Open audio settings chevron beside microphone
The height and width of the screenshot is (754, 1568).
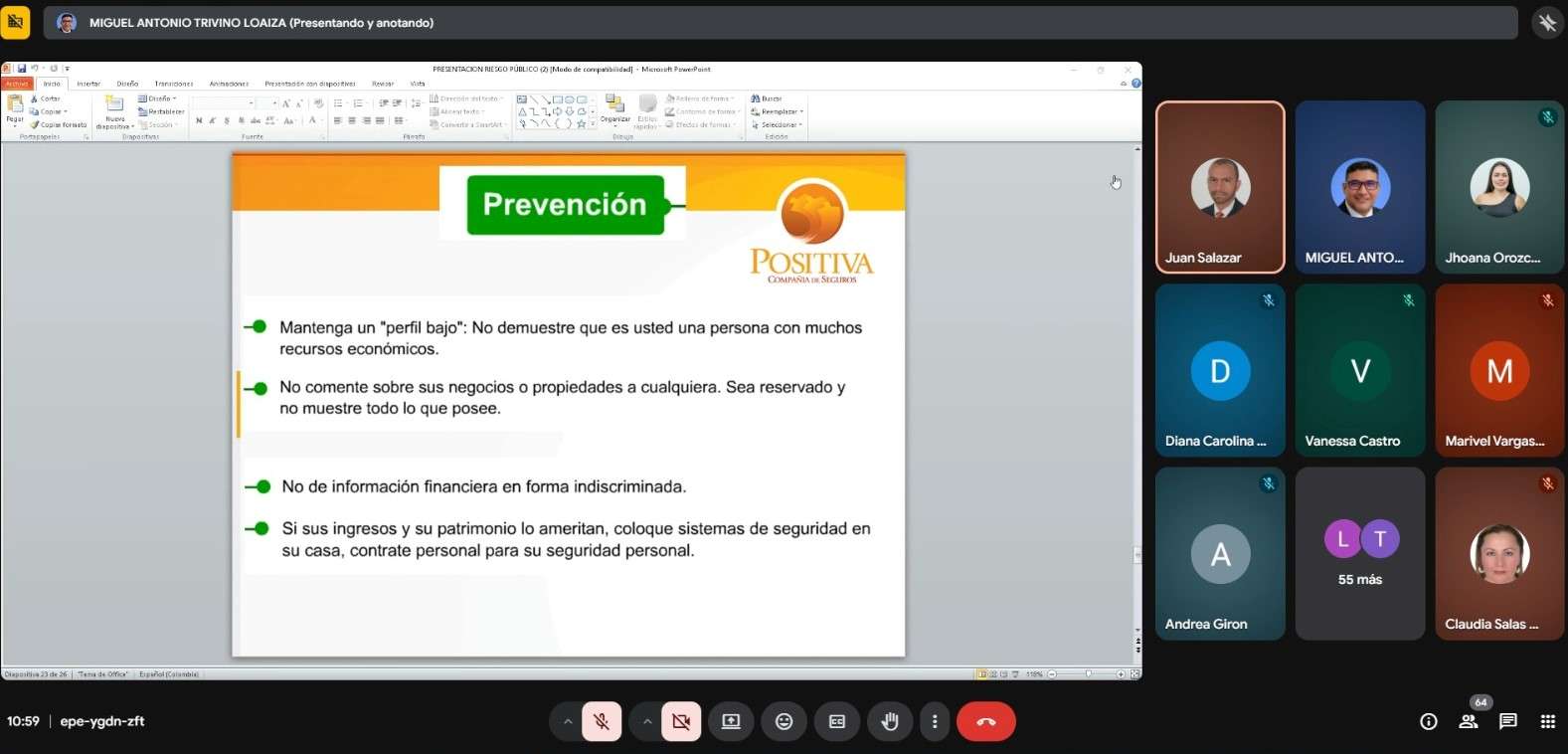coord(568,722)
